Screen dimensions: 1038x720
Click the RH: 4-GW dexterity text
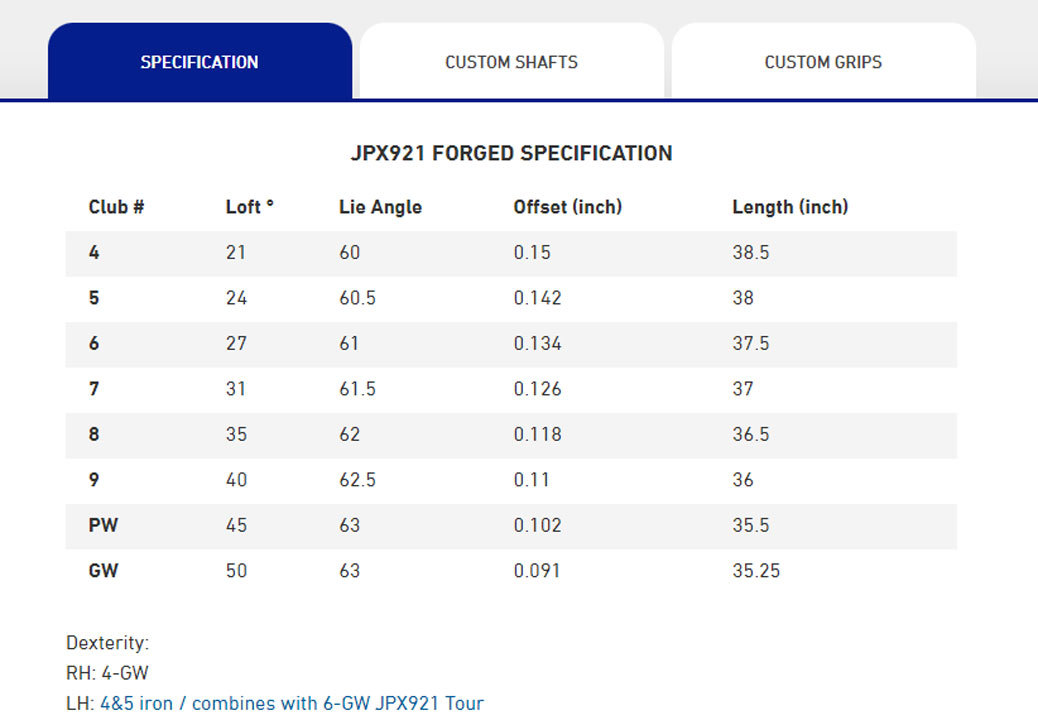[107, 673]
